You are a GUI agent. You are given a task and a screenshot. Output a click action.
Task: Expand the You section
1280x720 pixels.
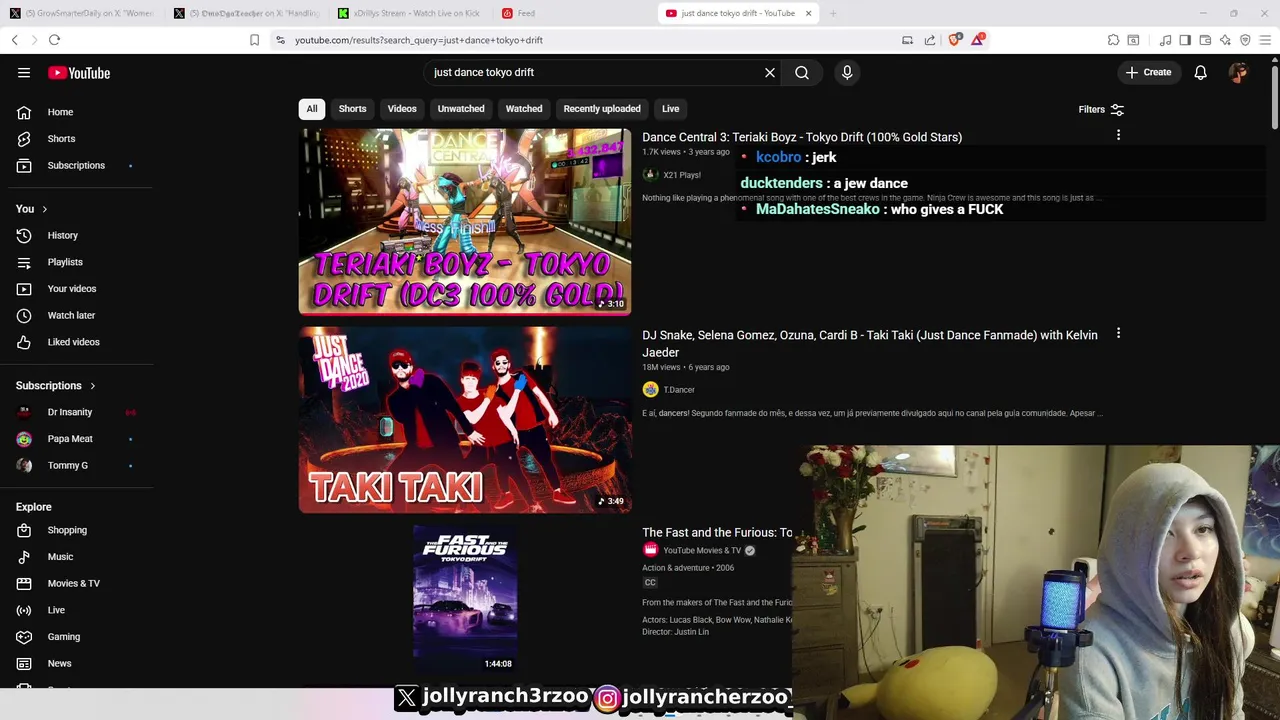point(32,209)
